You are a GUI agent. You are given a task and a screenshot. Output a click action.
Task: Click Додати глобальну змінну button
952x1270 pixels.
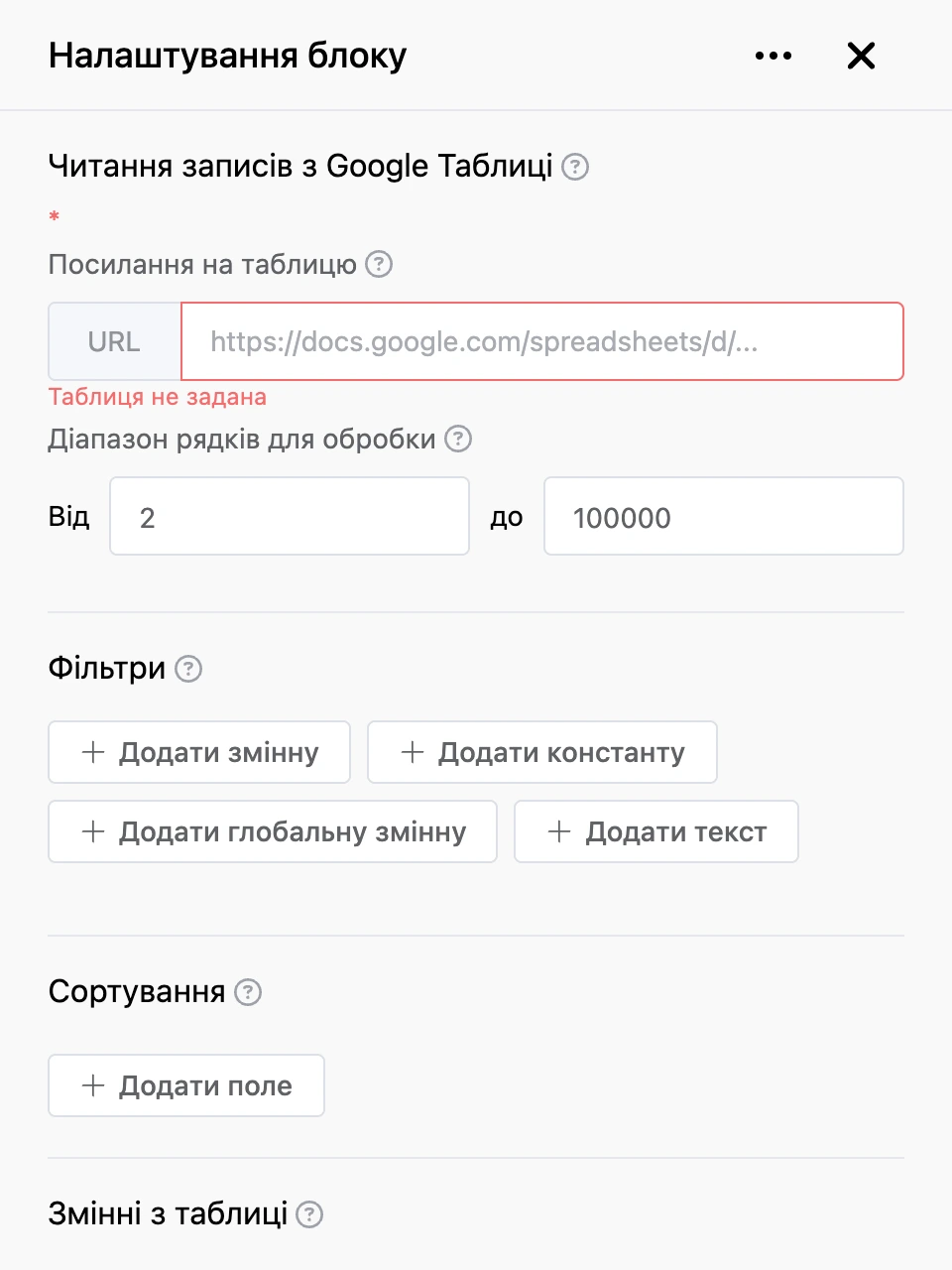point(273,831)
